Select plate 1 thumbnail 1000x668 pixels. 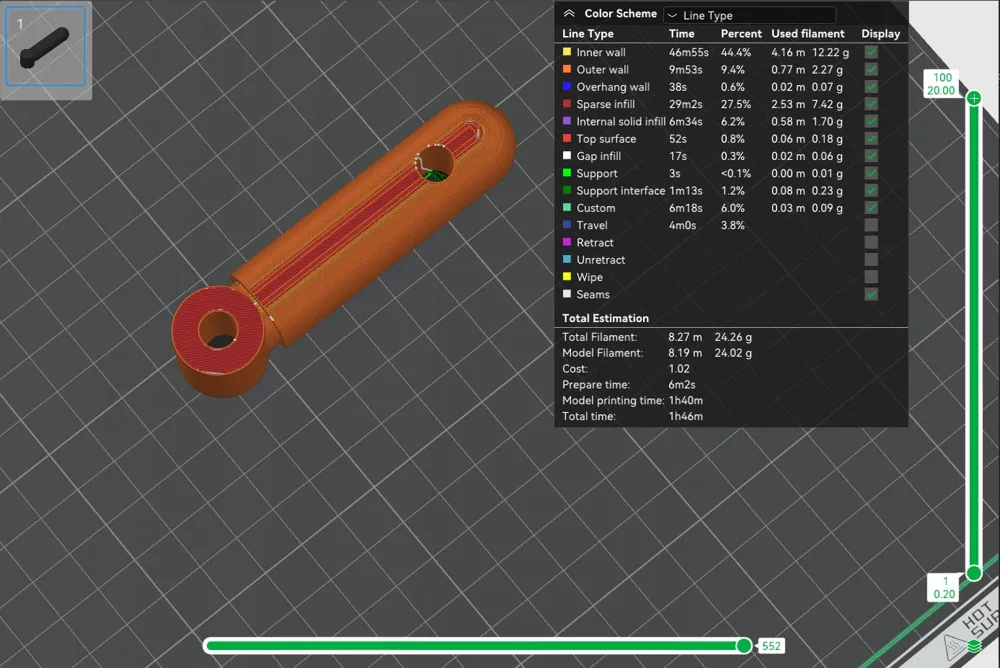pos(45,46)
